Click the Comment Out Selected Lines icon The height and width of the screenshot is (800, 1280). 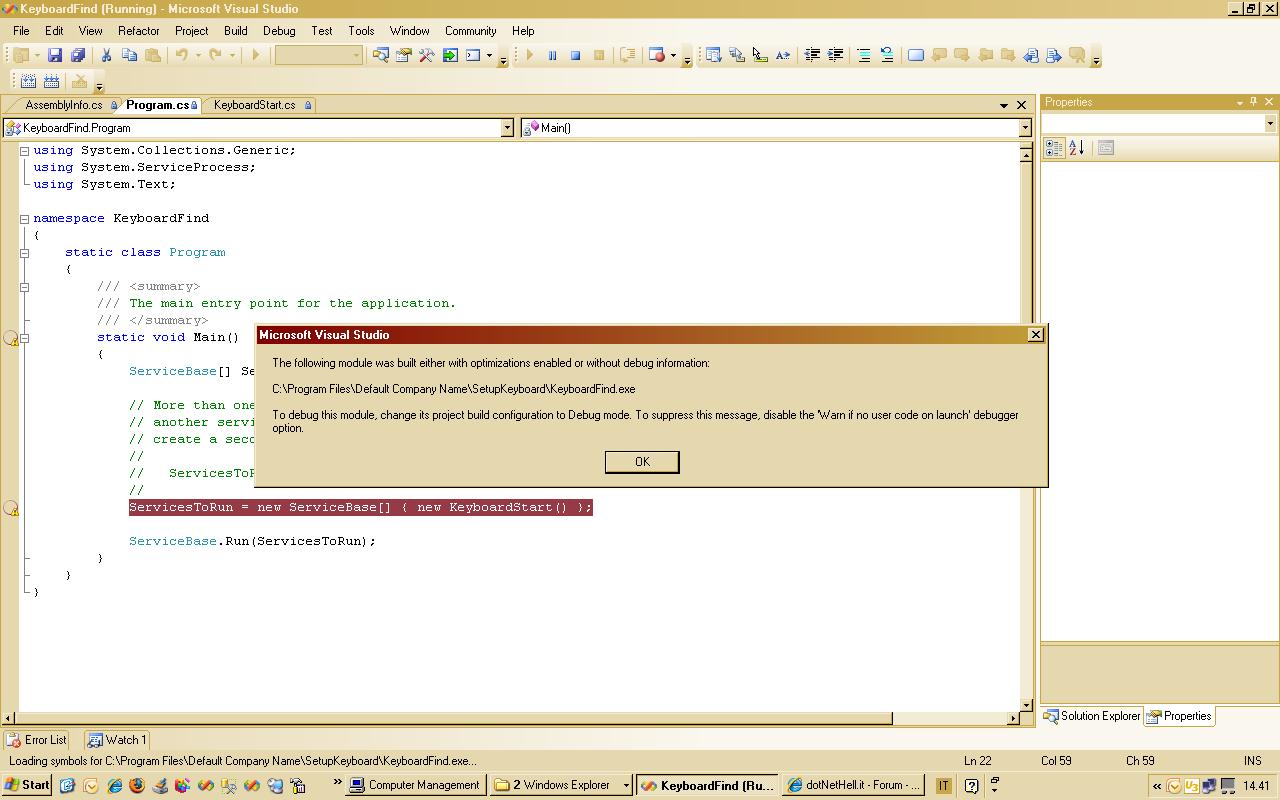[864, 55]
